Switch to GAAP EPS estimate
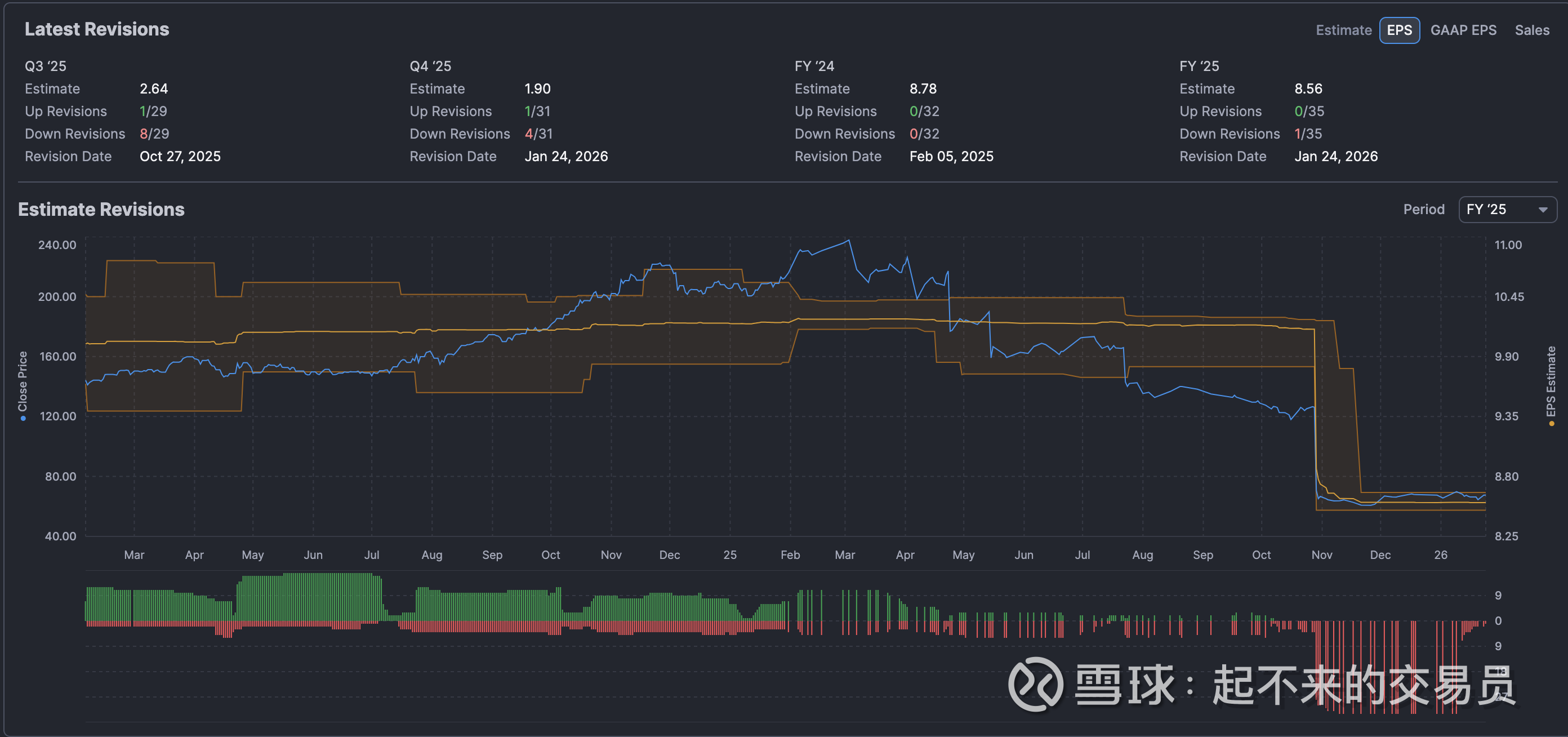 coord(1463,30)
